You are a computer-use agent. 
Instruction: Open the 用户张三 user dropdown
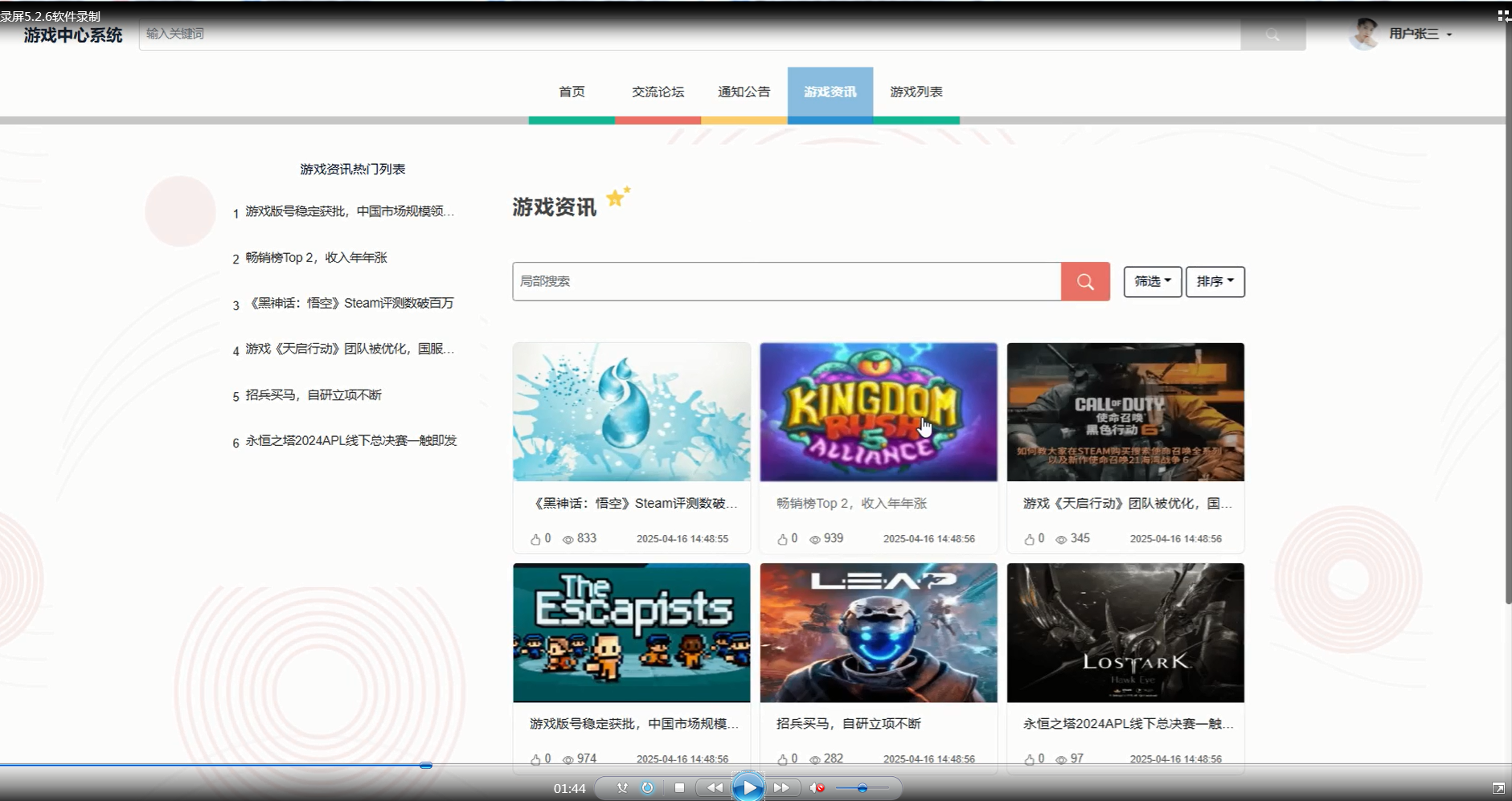click(x=1420, y=34)
